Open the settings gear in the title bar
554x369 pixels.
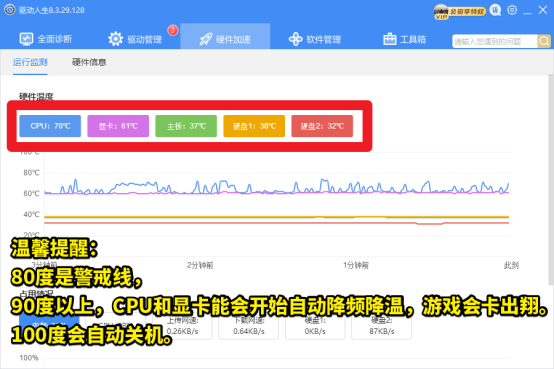point(512,10)
